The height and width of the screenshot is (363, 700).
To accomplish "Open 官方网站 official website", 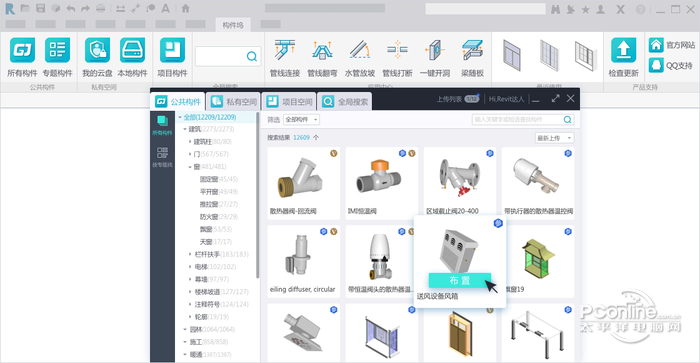I will [672, 45].
